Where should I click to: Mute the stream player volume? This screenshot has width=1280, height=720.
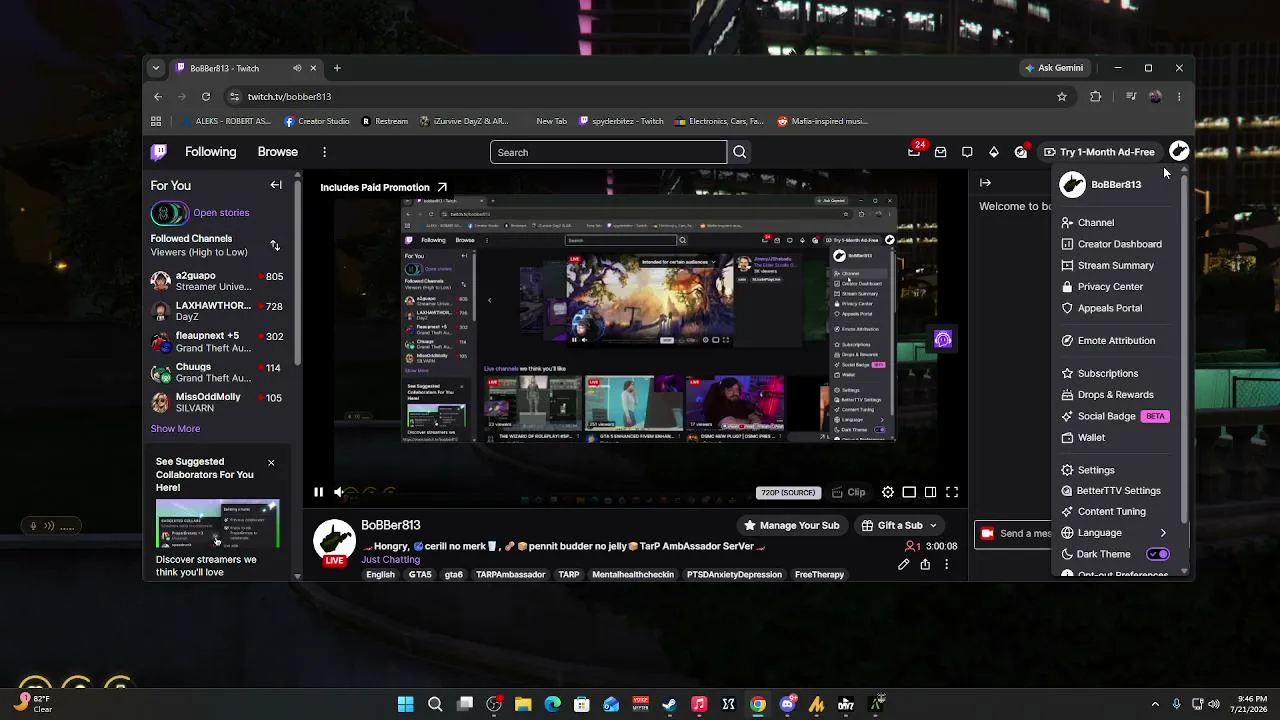point(339,492)
